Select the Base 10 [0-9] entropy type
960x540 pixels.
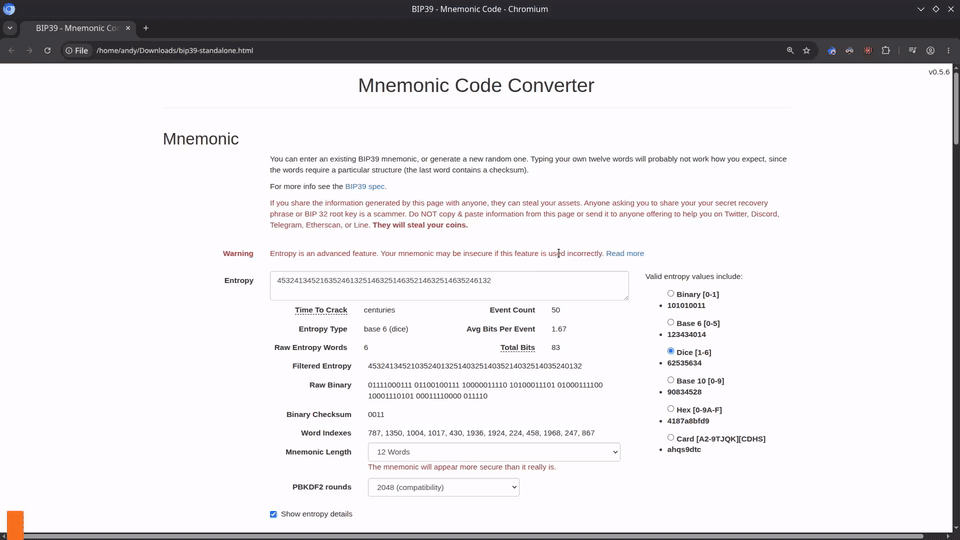(670, 380)
